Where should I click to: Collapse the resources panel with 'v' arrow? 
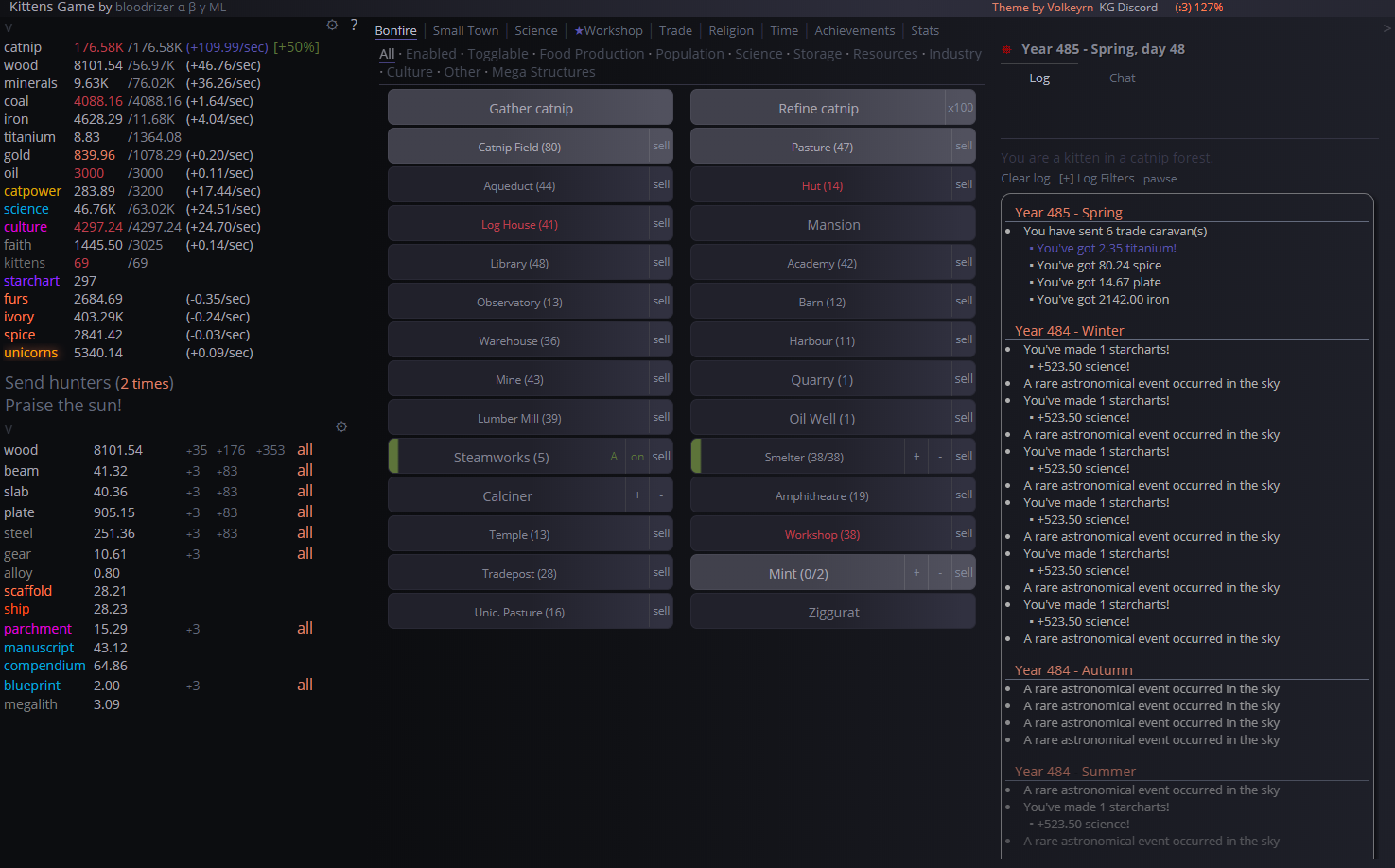pos(9,28)
